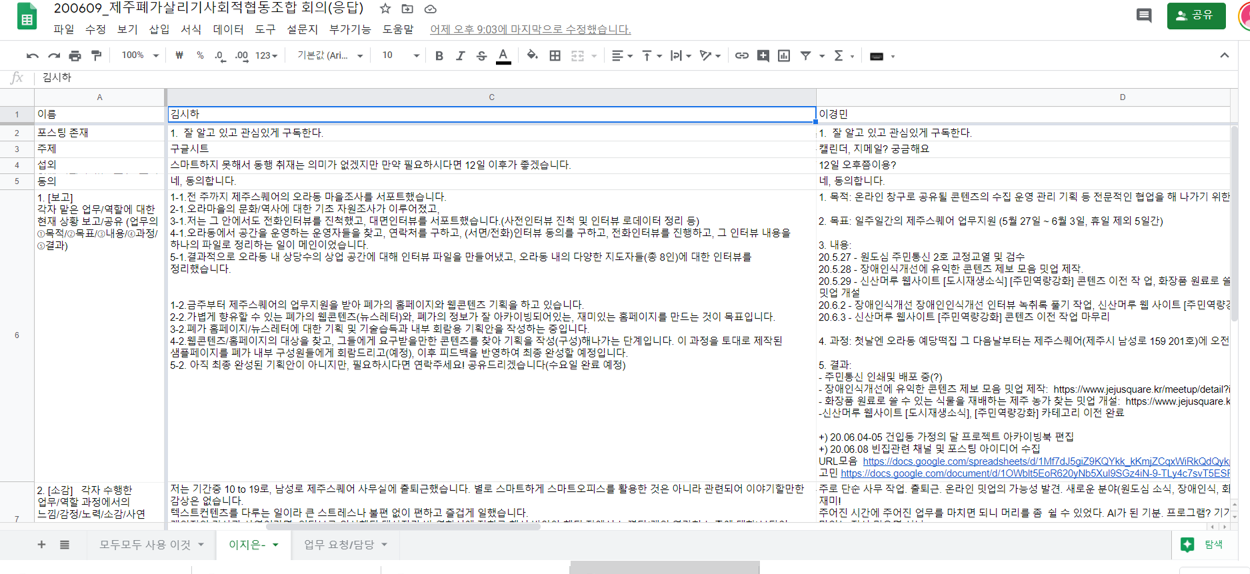This screenshot has height=574, width=1250.
Task: Open the font size 10 dropdown
Action: 400,56
